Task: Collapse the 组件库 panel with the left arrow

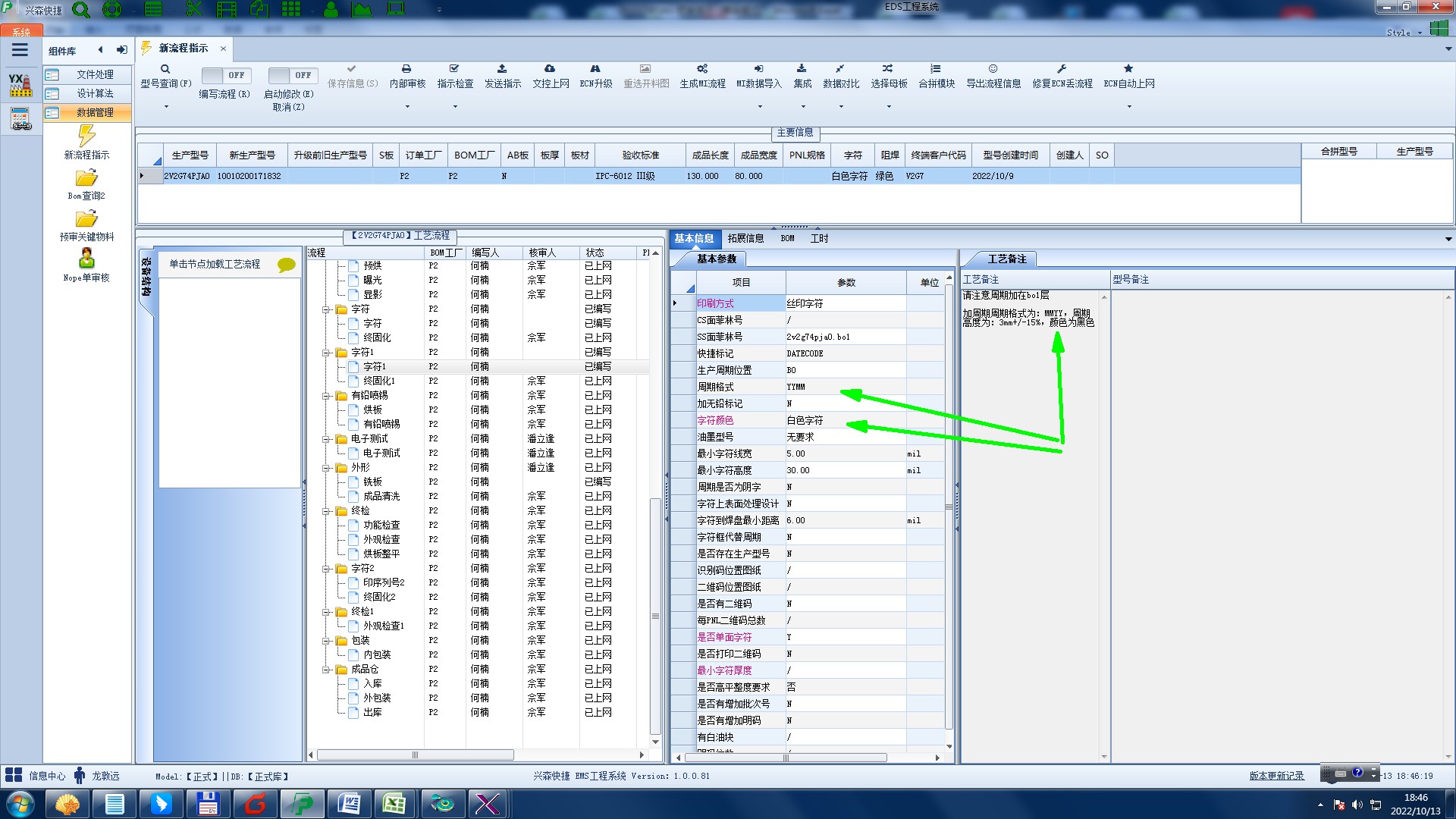Action: point(100,50)
